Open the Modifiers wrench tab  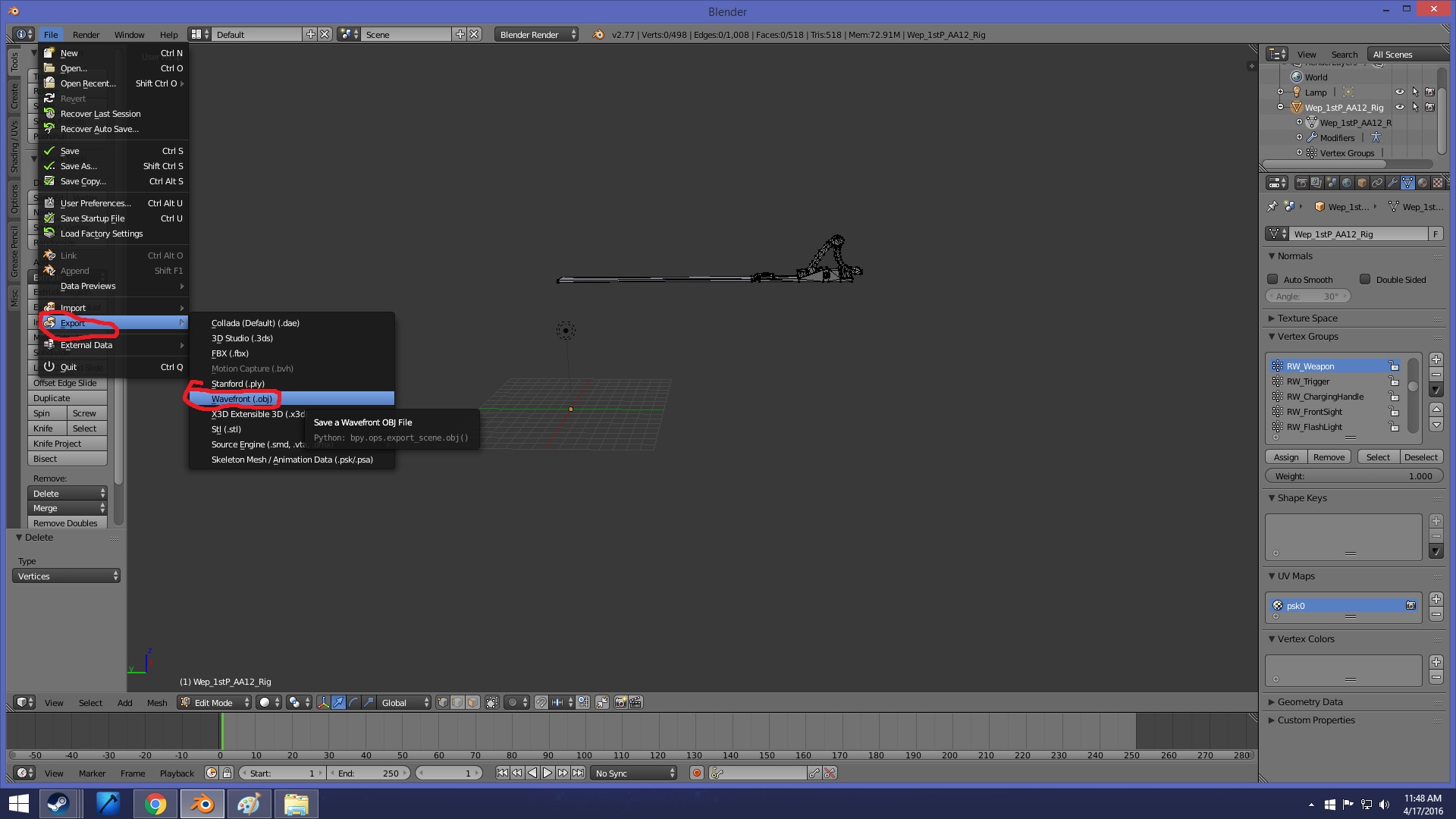[1392, 183]
